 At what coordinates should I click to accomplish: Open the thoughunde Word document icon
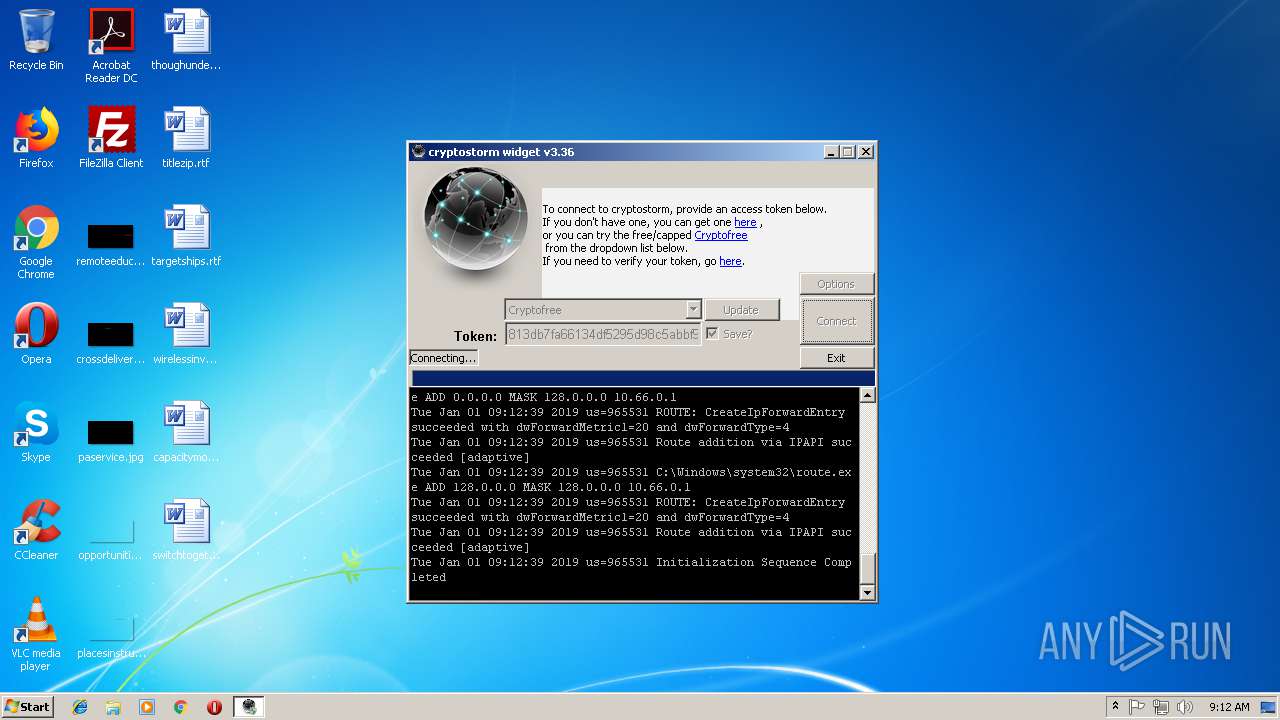point(186,40)
